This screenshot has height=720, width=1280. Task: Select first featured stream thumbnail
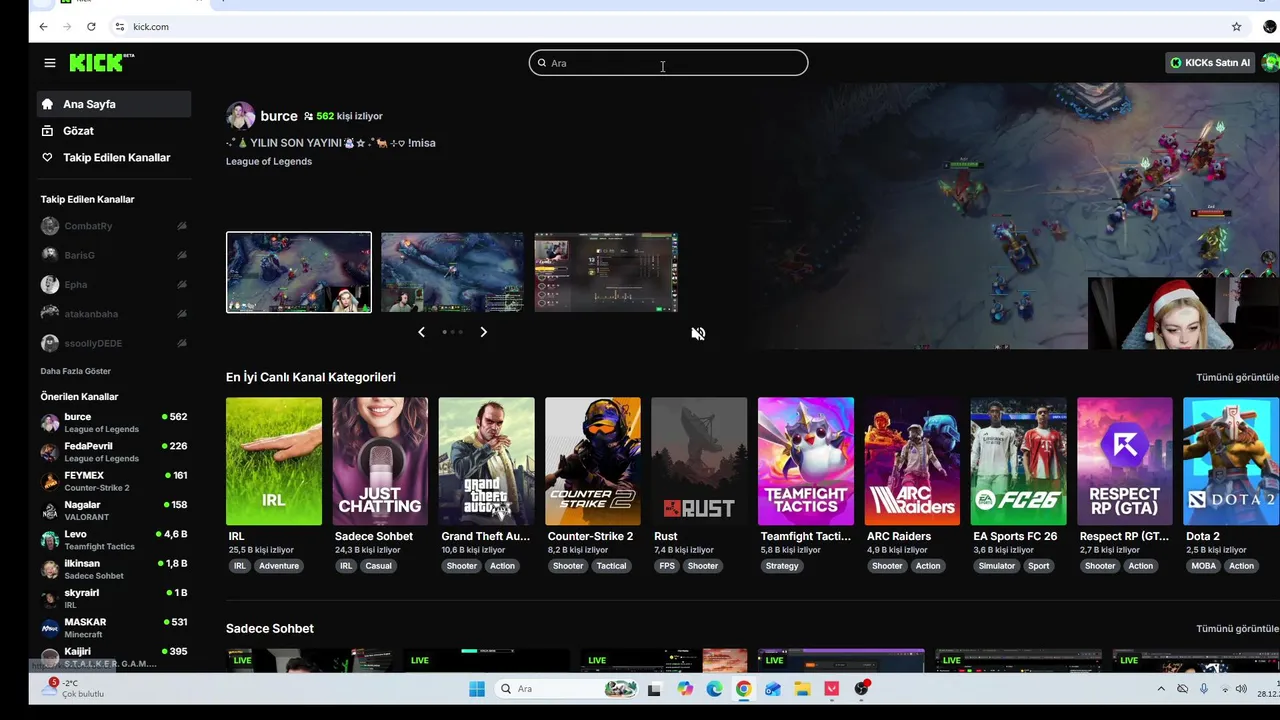coord(299,272)
